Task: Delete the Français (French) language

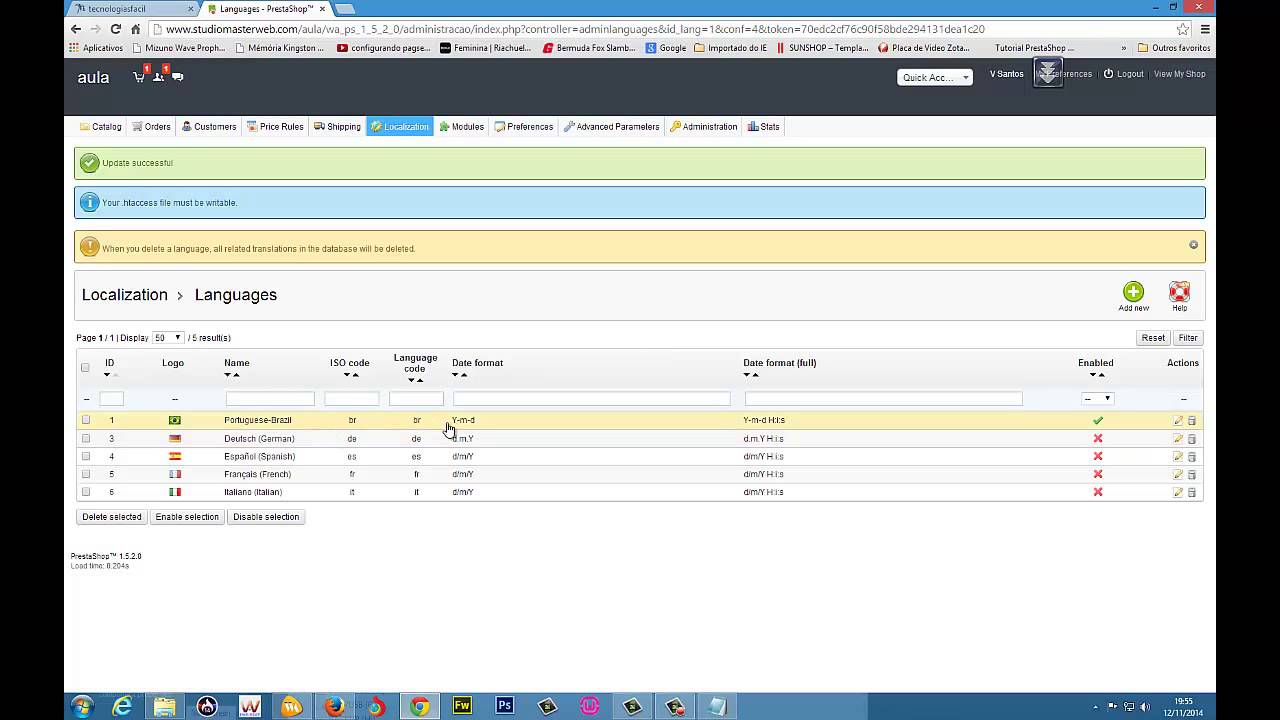Action: pos(1192,475)
